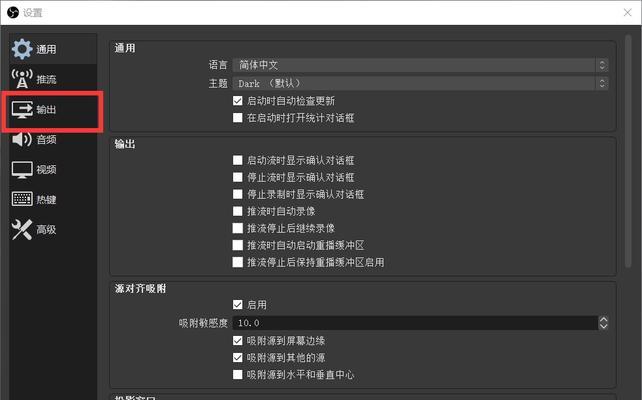Switch to the 热键 tab
This screenshot has height=400, width=642.
tap(53, 199)
